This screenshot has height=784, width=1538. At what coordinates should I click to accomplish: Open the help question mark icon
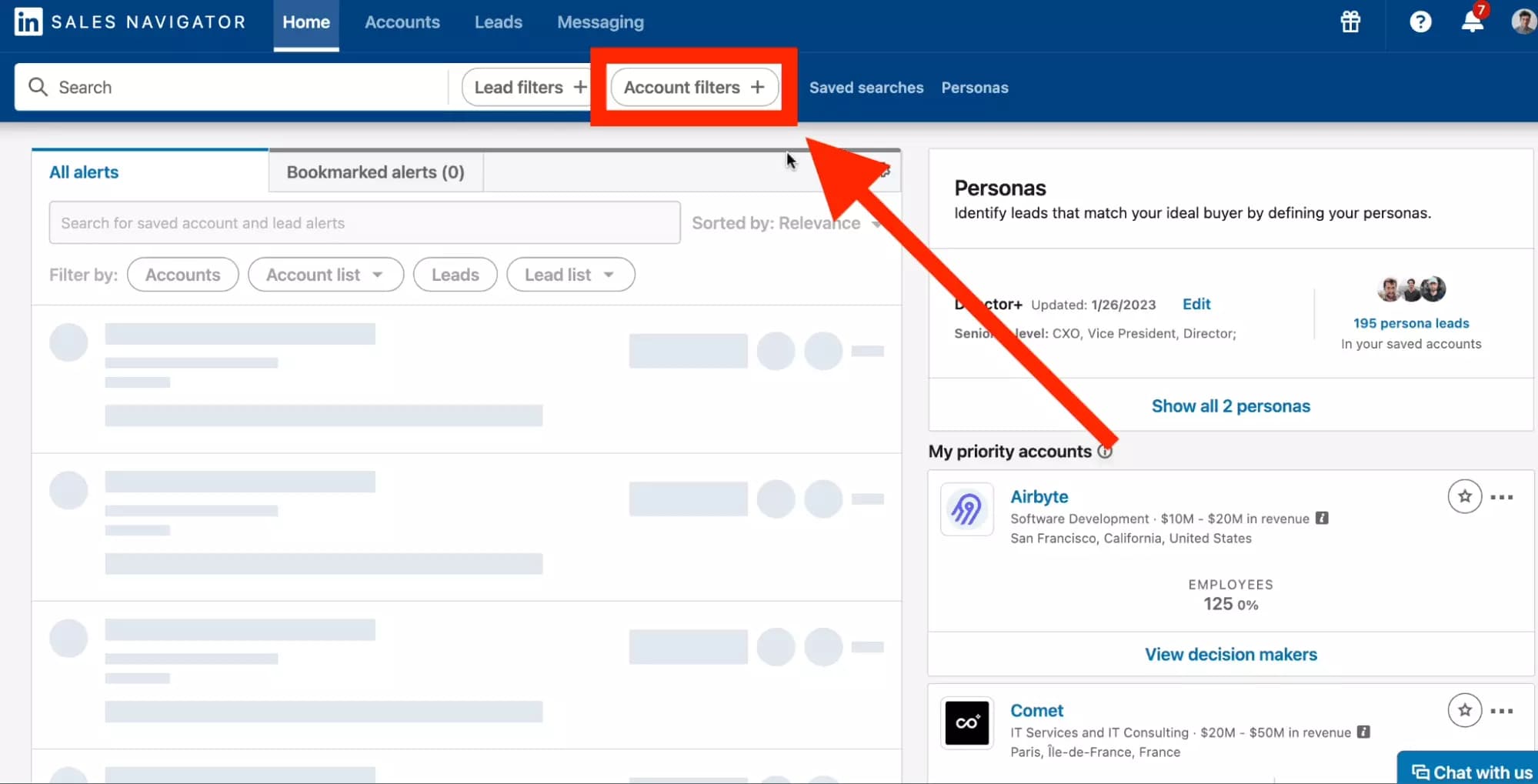[x=1420, y=22]
